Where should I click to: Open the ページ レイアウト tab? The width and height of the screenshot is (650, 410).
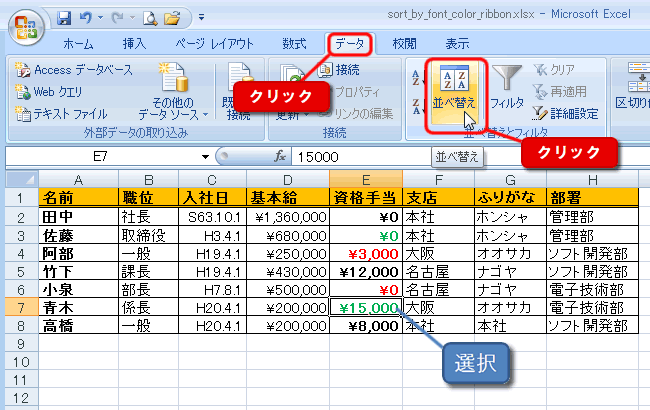click(x=214, y=44)
